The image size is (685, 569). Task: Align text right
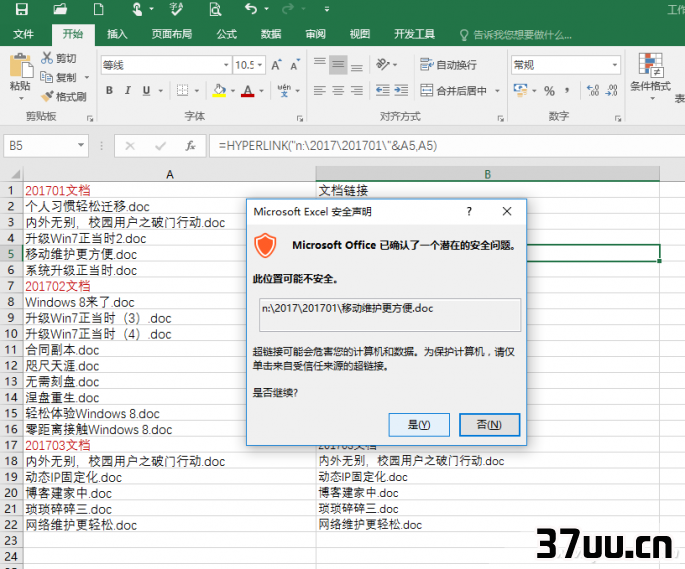tap(357, 90)
